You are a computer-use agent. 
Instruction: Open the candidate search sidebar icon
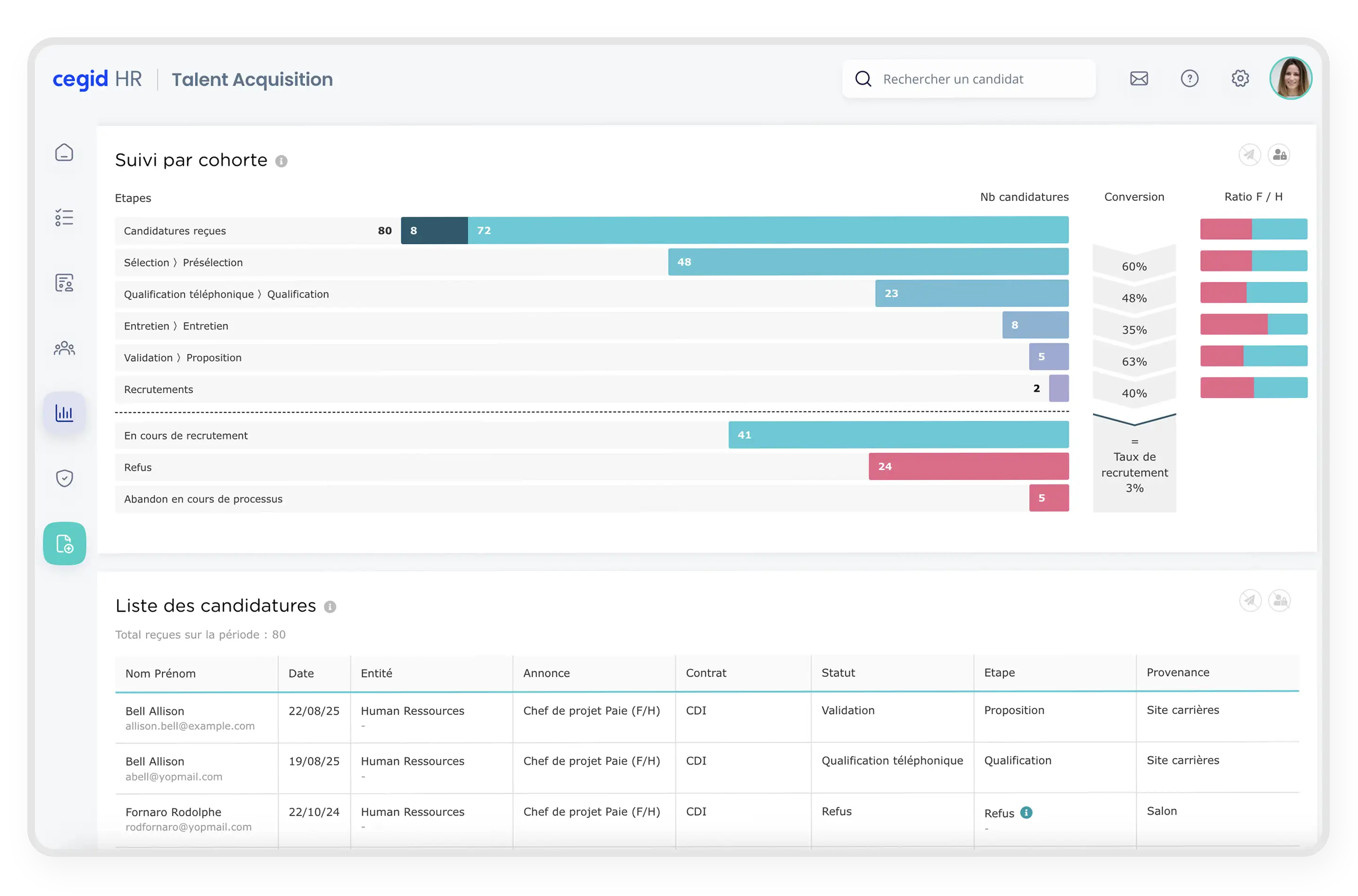coord(64,283)
